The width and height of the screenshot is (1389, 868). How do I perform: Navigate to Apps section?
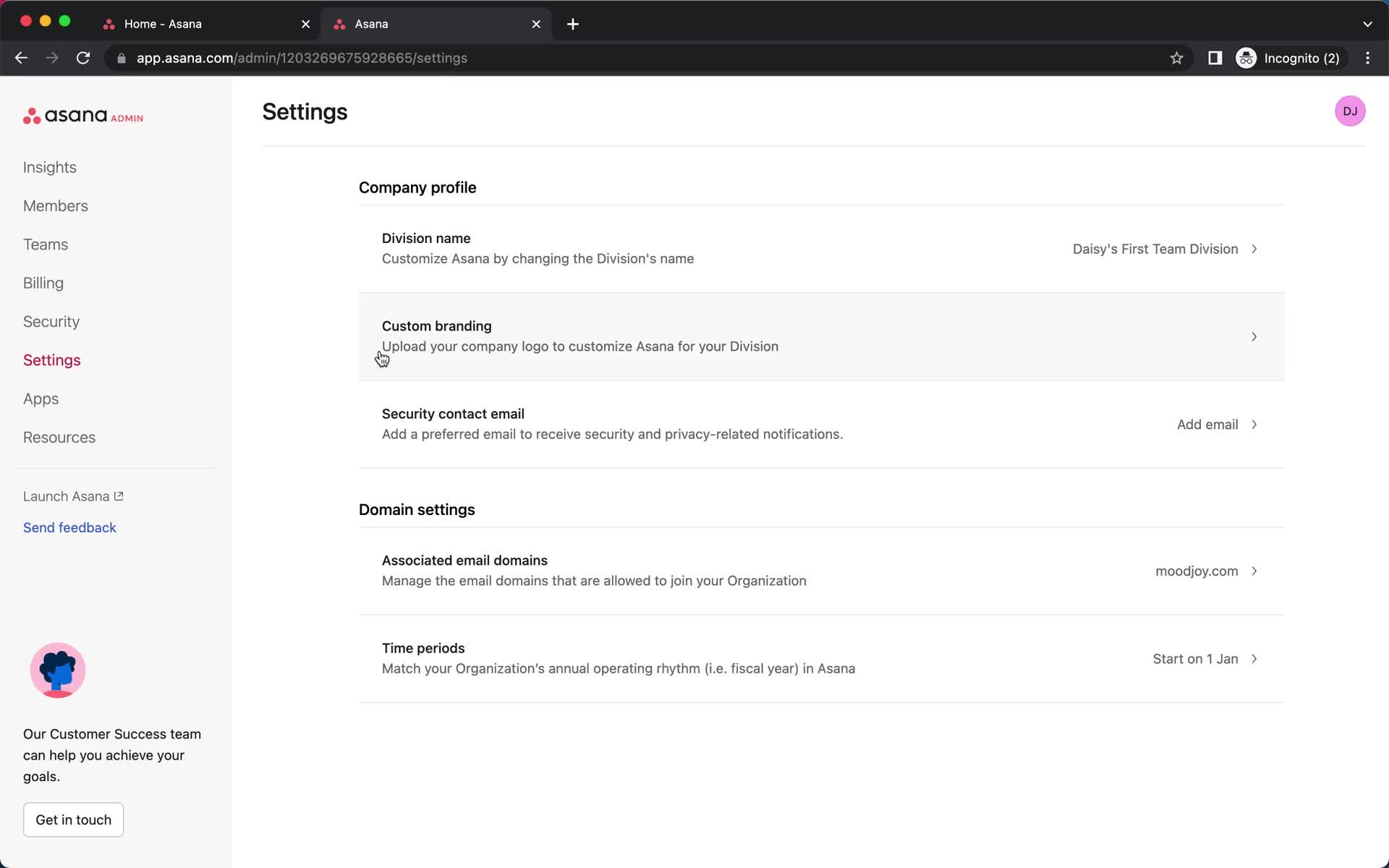point(40,398)
